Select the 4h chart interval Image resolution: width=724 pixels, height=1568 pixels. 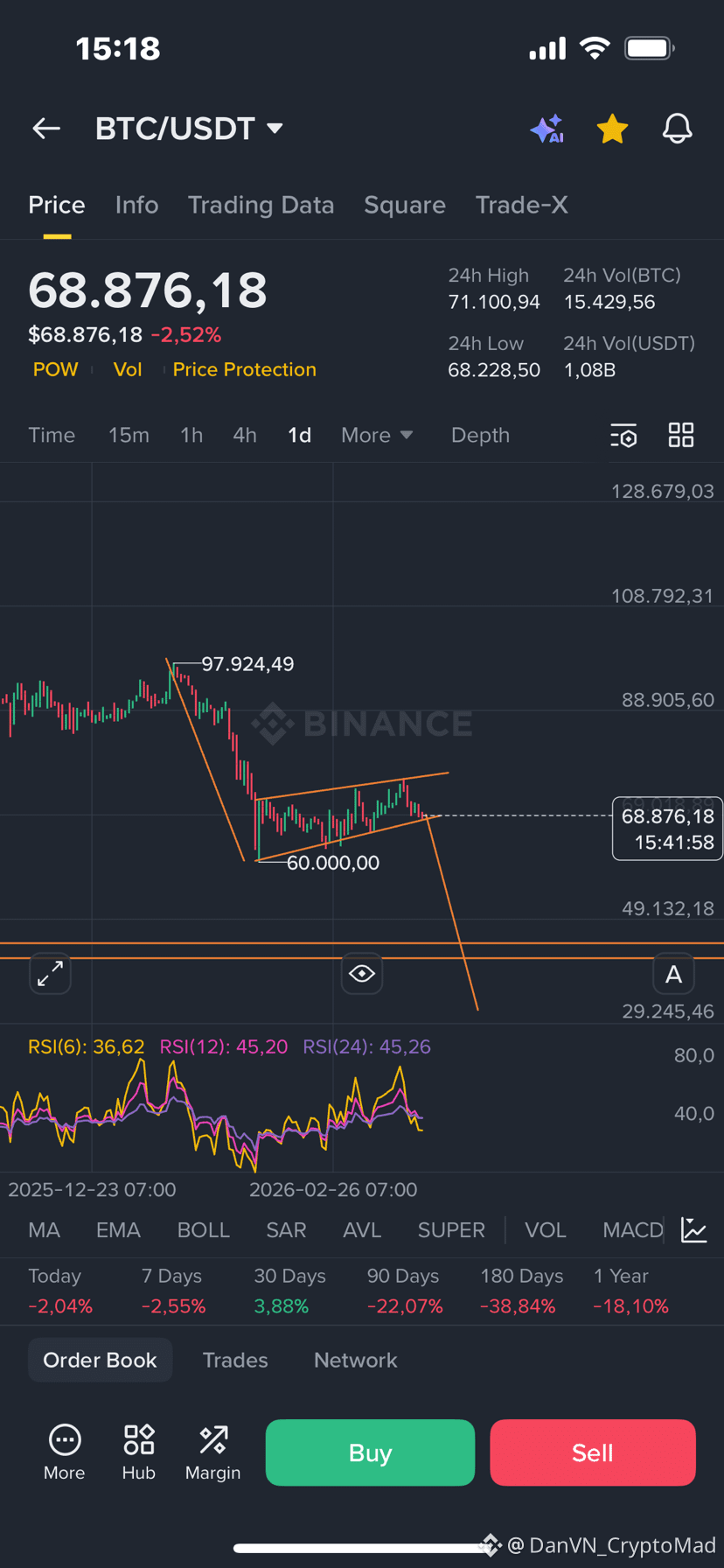(245, 435)
